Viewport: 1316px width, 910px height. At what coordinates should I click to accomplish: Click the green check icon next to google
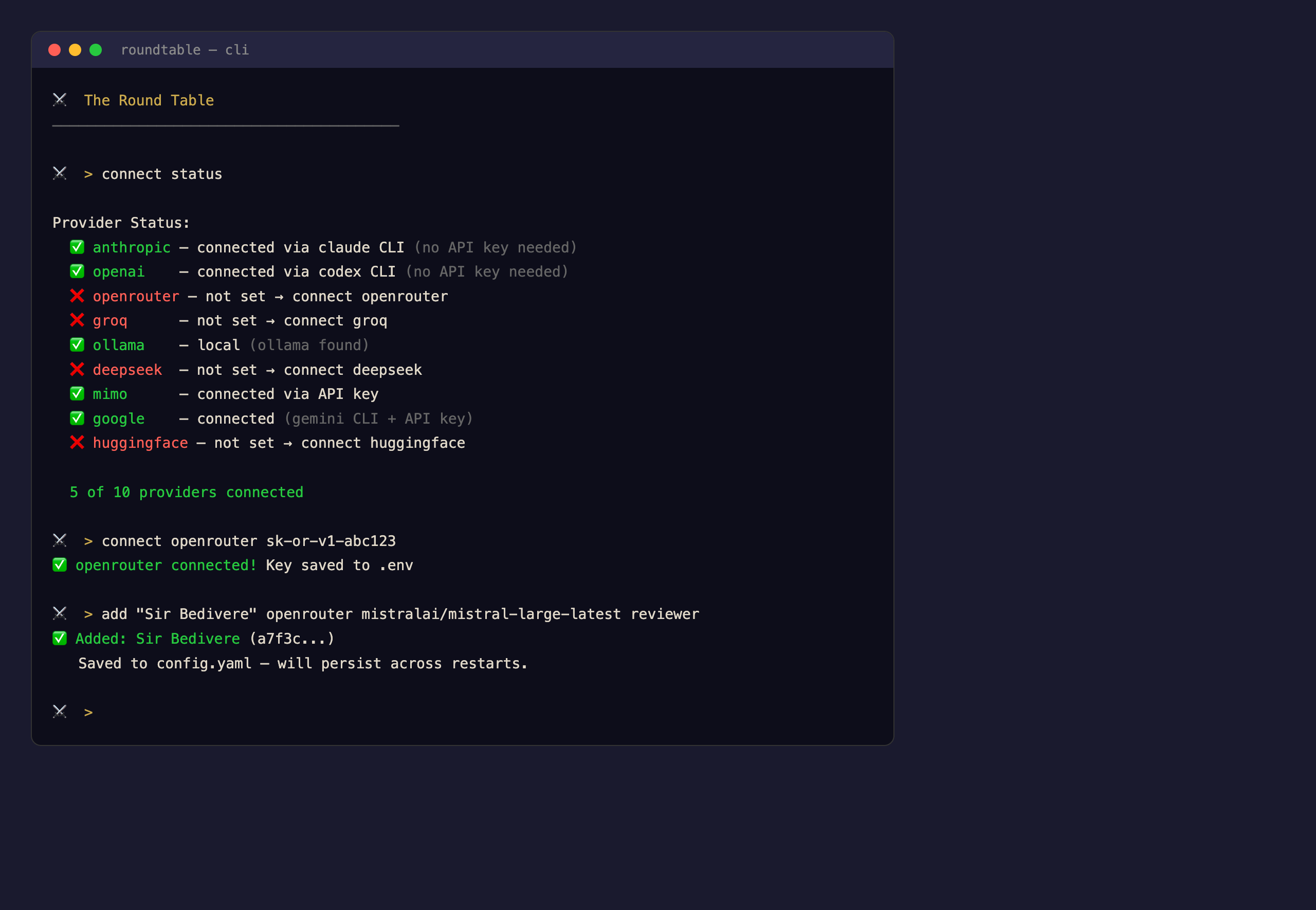pos(77,418)
